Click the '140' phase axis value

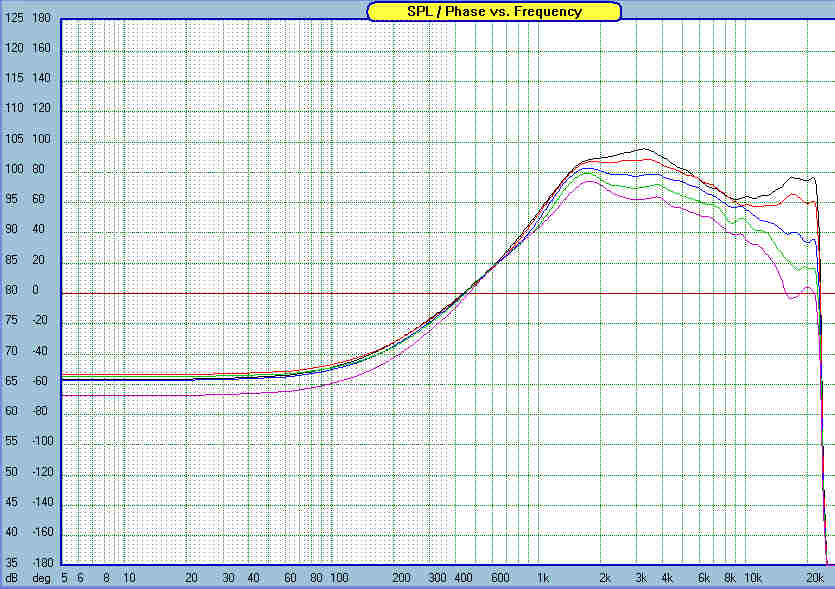coord(42,78)
